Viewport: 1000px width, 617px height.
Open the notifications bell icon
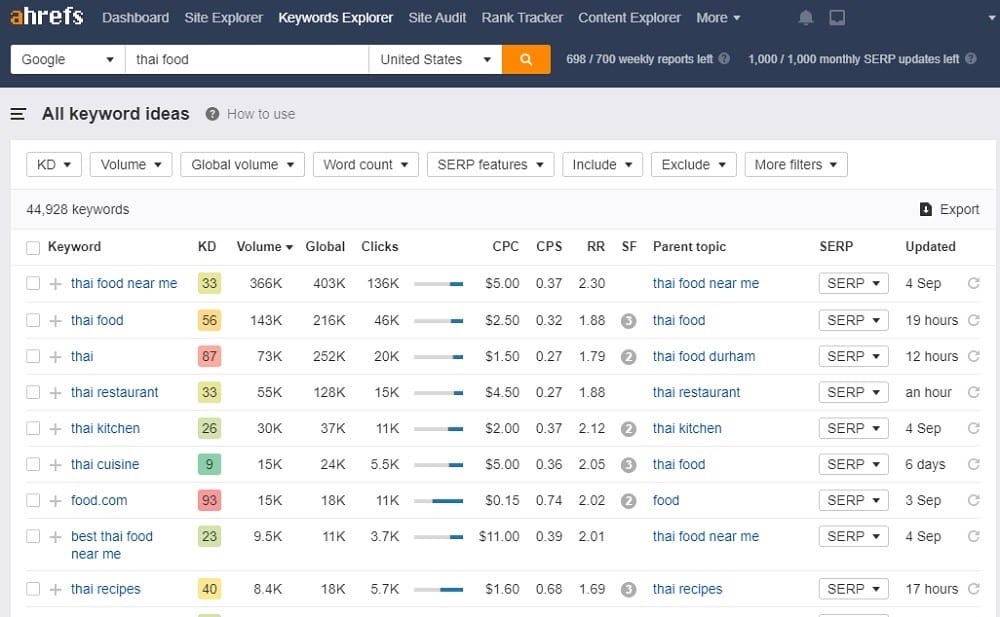click(x=806, y=18)
